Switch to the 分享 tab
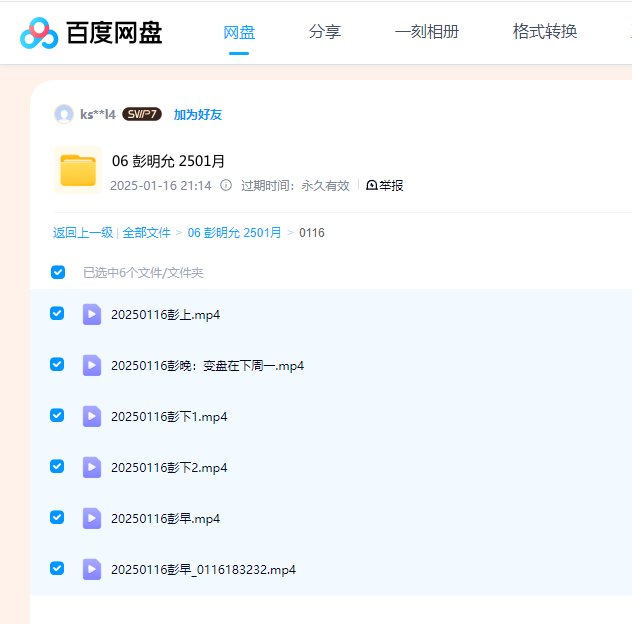Viewport: 632px width, 624px height. tap(325, 31)
